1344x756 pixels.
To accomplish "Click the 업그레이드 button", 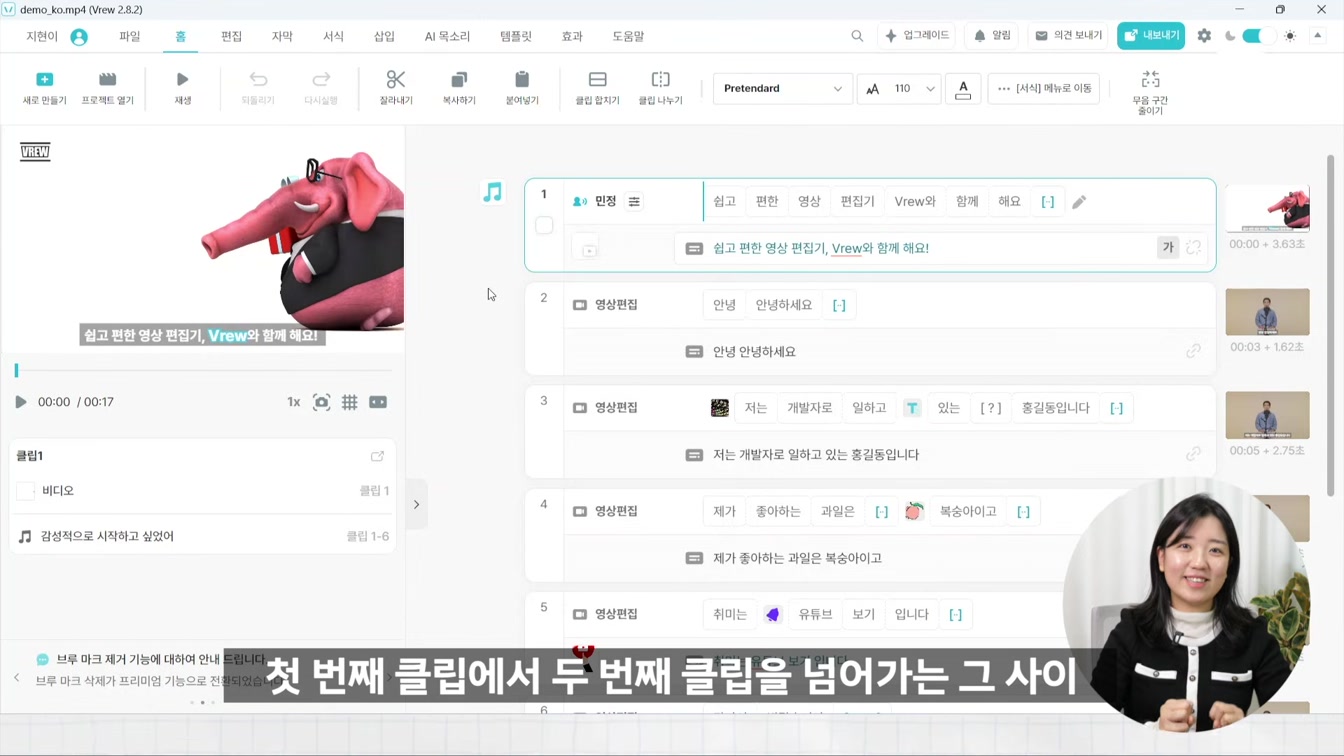I will point(916,36).
